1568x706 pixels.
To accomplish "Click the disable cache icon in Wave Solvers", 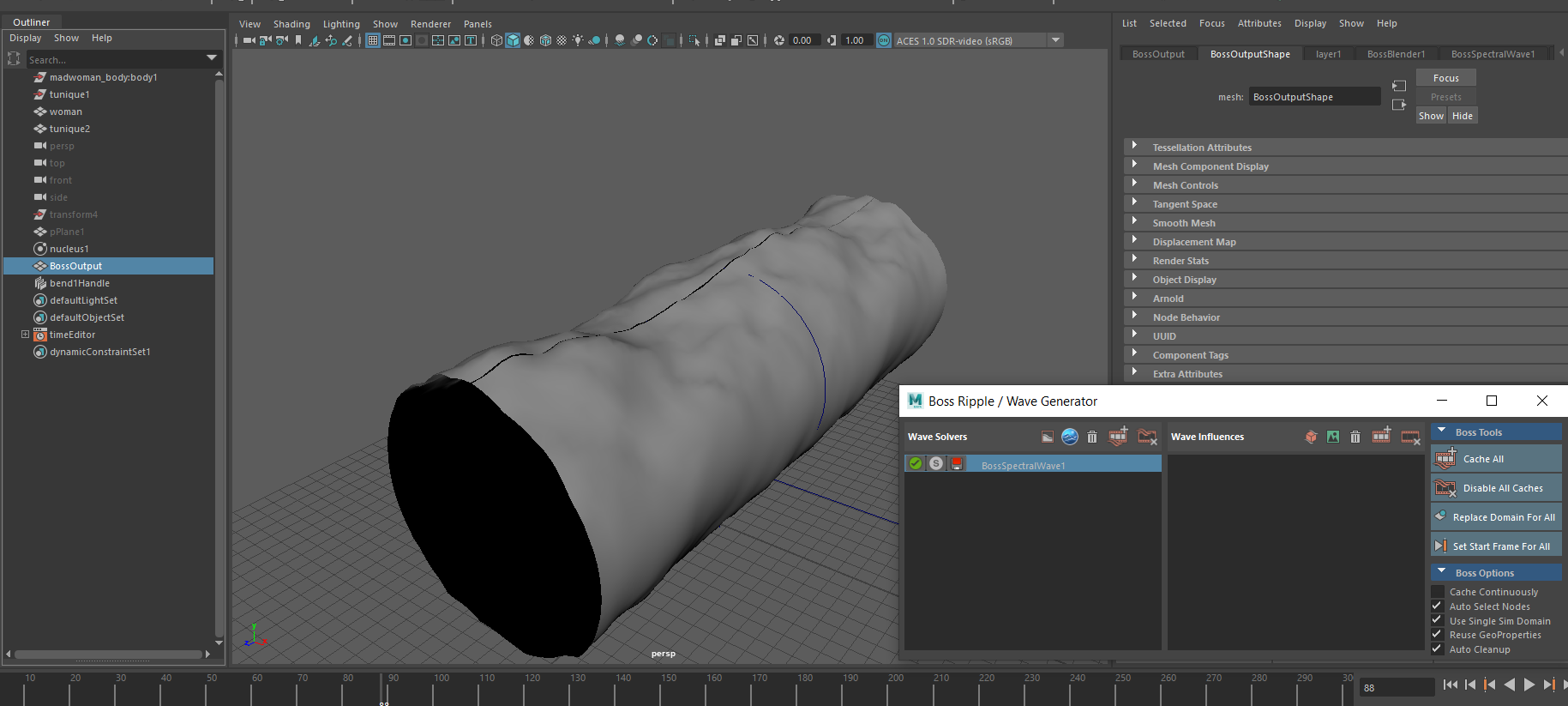I will click(1147, 437).
